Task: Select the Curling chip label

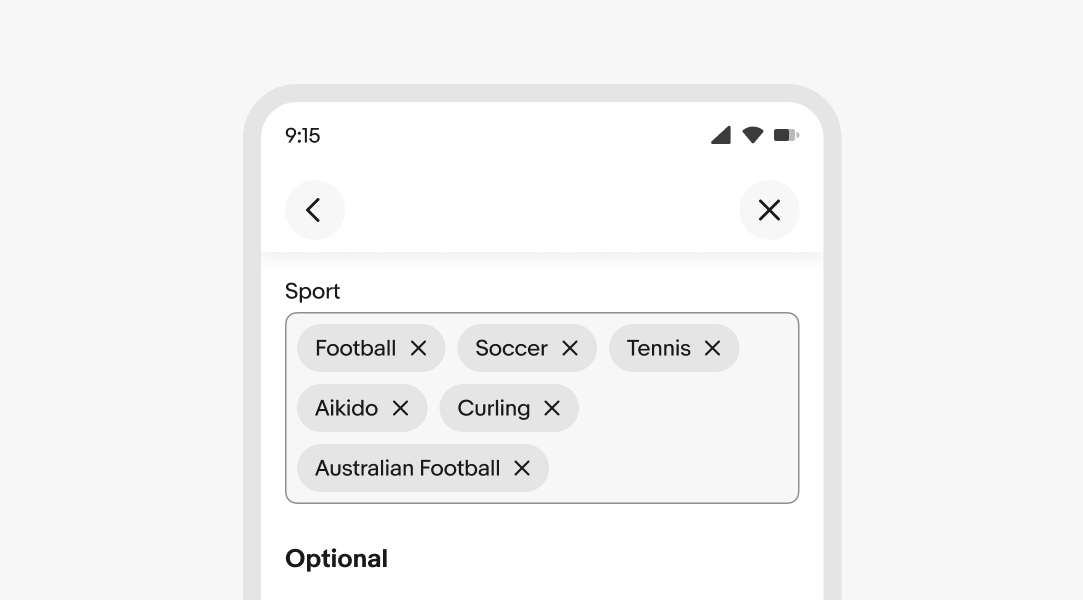Action: 494,409
